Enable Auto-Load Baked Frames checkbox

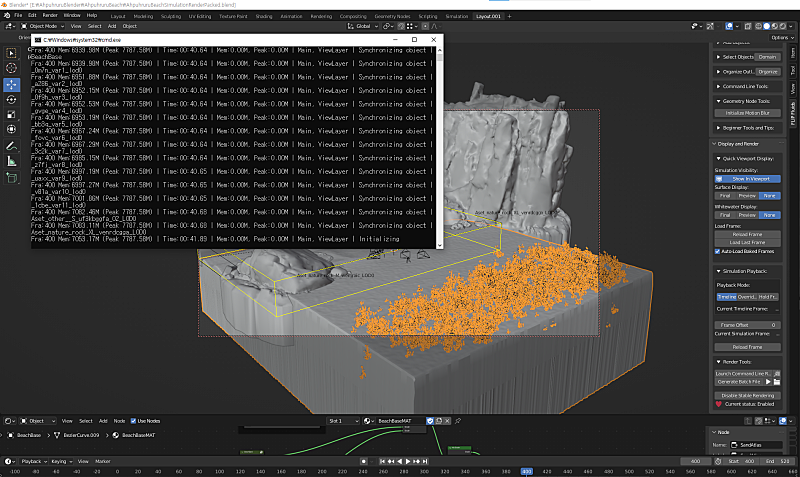coord(717,251)
